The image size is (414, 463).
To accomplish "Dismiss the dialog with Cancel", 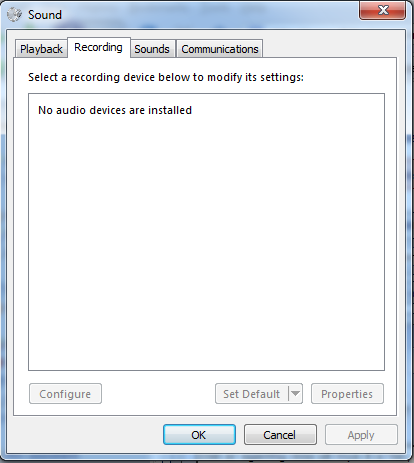I will 280,435.
